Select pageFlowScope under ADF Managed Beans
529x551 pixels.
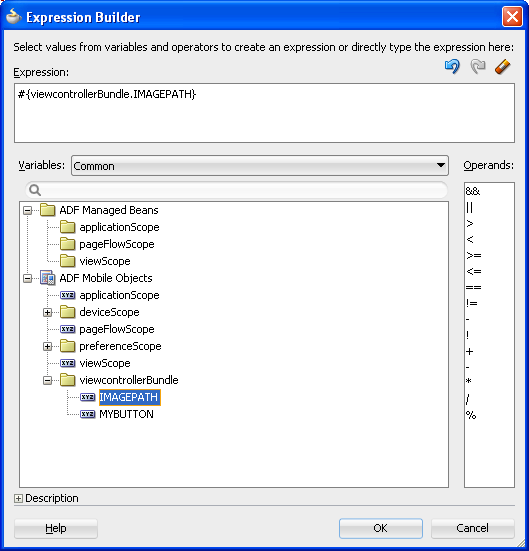(x=117, y=244)
